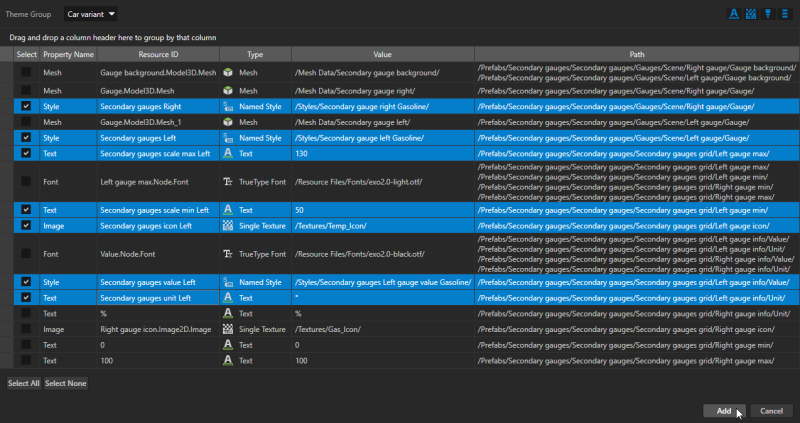Click Mesh type icon in Gauge background row
800x423 pixels.
[228, 73]
